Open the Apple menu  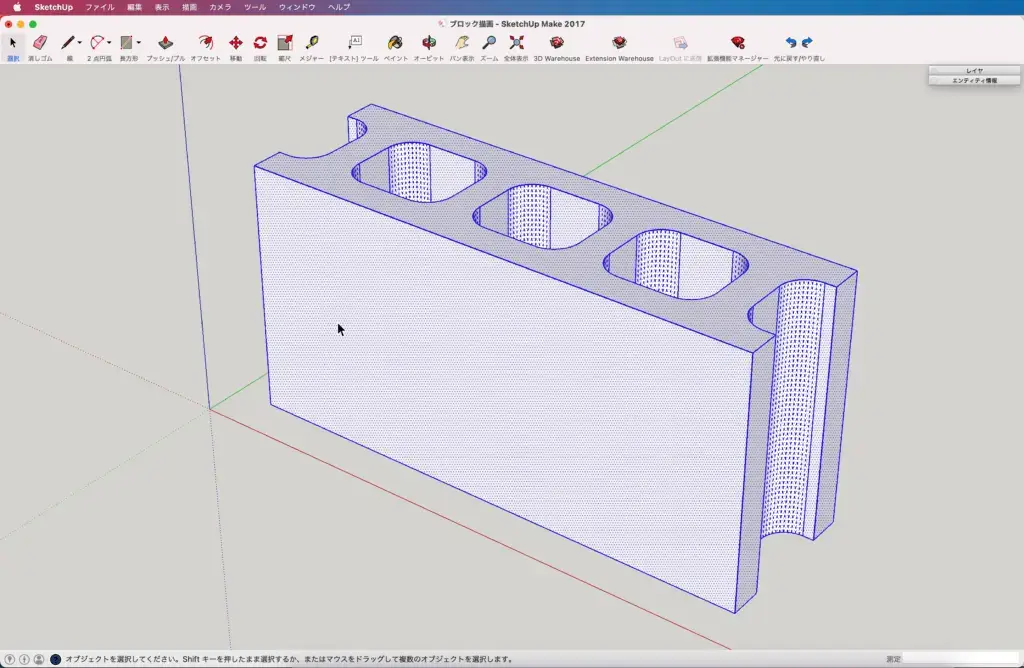pyautogui.click(x=17, y=7)
